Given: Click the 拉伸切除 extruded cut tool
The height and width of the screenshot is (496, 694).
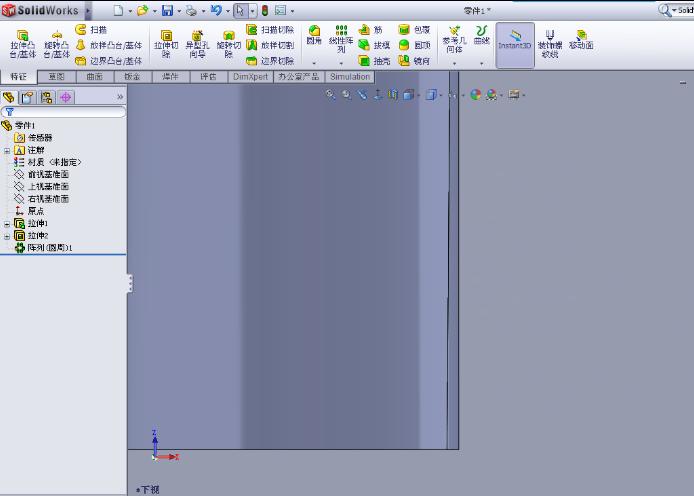Looking at the screenshot, I should [x=166, y=44].
